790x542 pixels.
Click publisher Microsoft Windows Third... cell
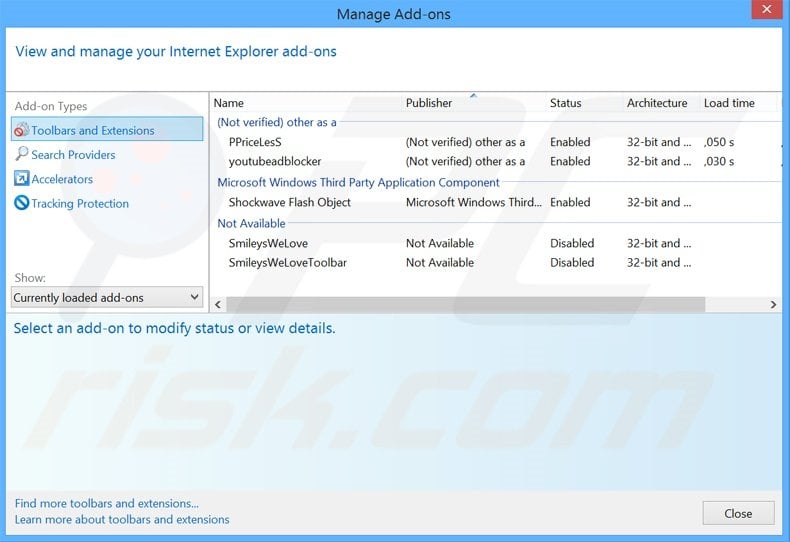pos(474,202)
